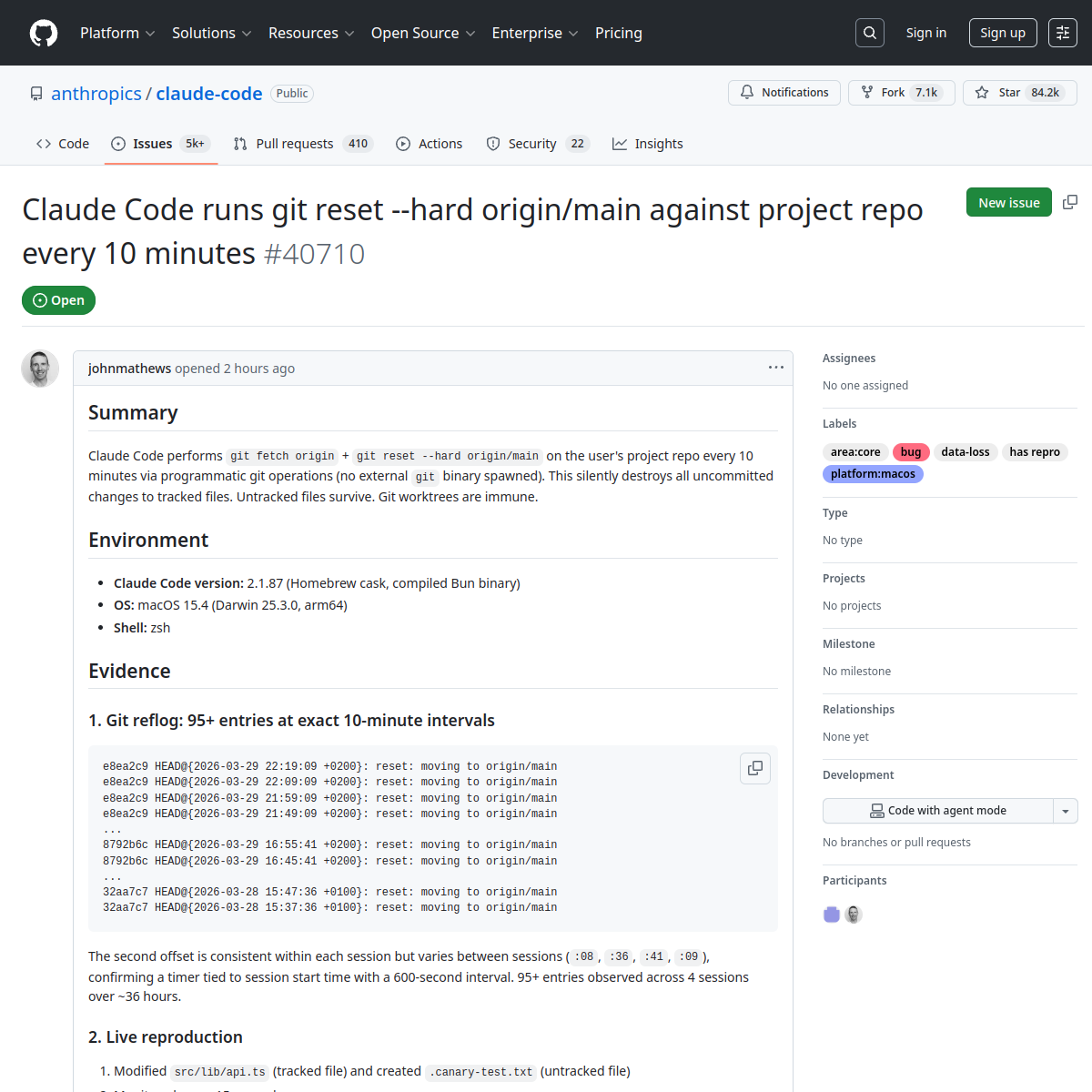Screen dimensions: 1092x1092
Task: Switch to the Pull requests tab
Action: pos(302,143)
